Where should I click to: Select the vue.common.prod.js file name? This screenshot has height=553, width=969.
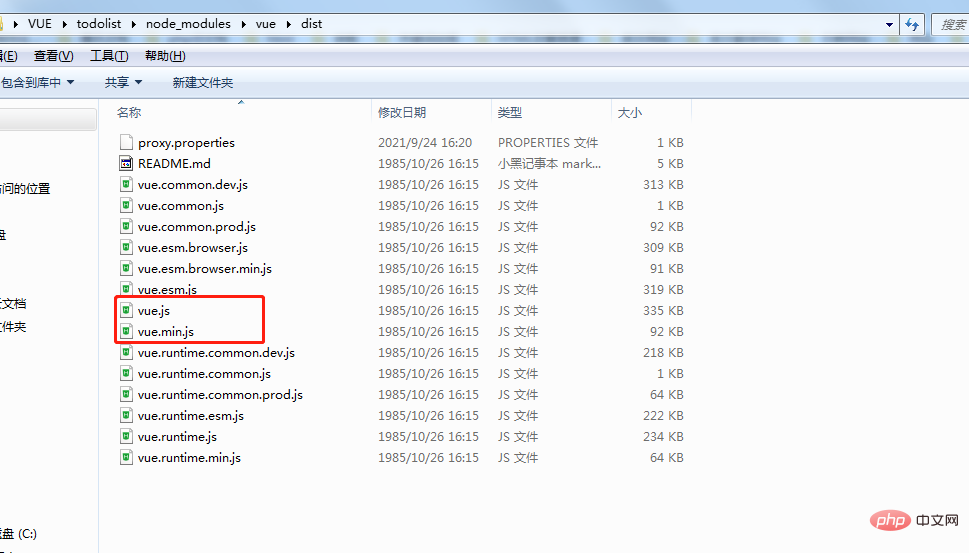coord(197,227)
